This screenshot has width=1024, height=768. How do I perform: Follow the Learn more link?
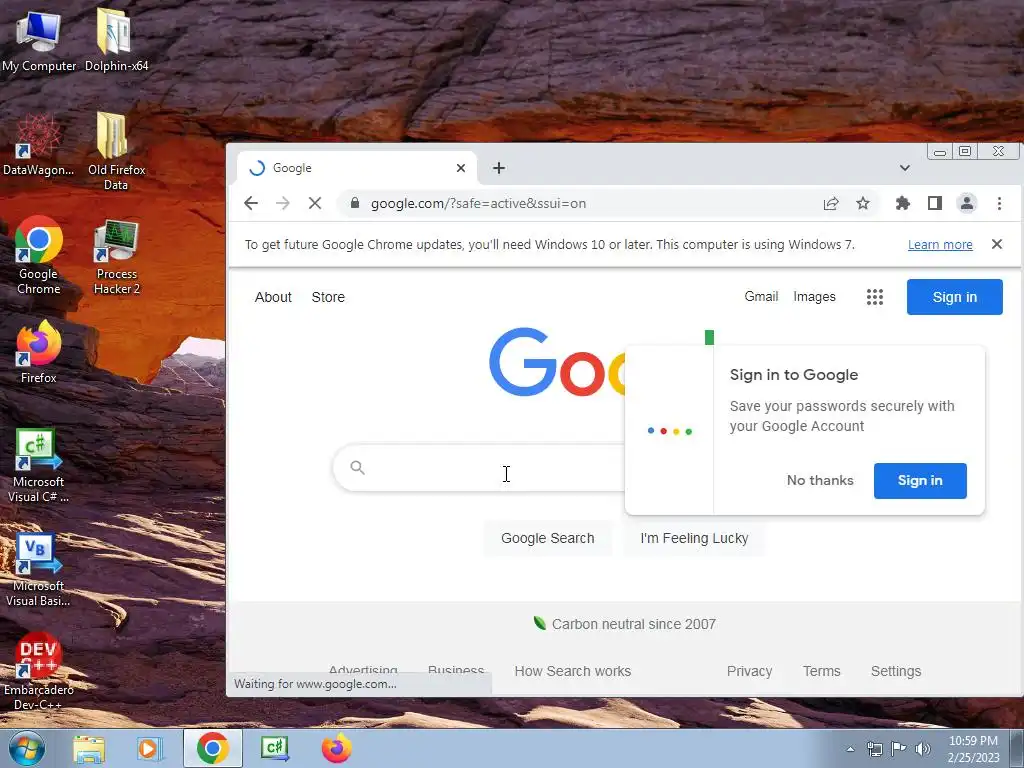(x=940, y=244)
